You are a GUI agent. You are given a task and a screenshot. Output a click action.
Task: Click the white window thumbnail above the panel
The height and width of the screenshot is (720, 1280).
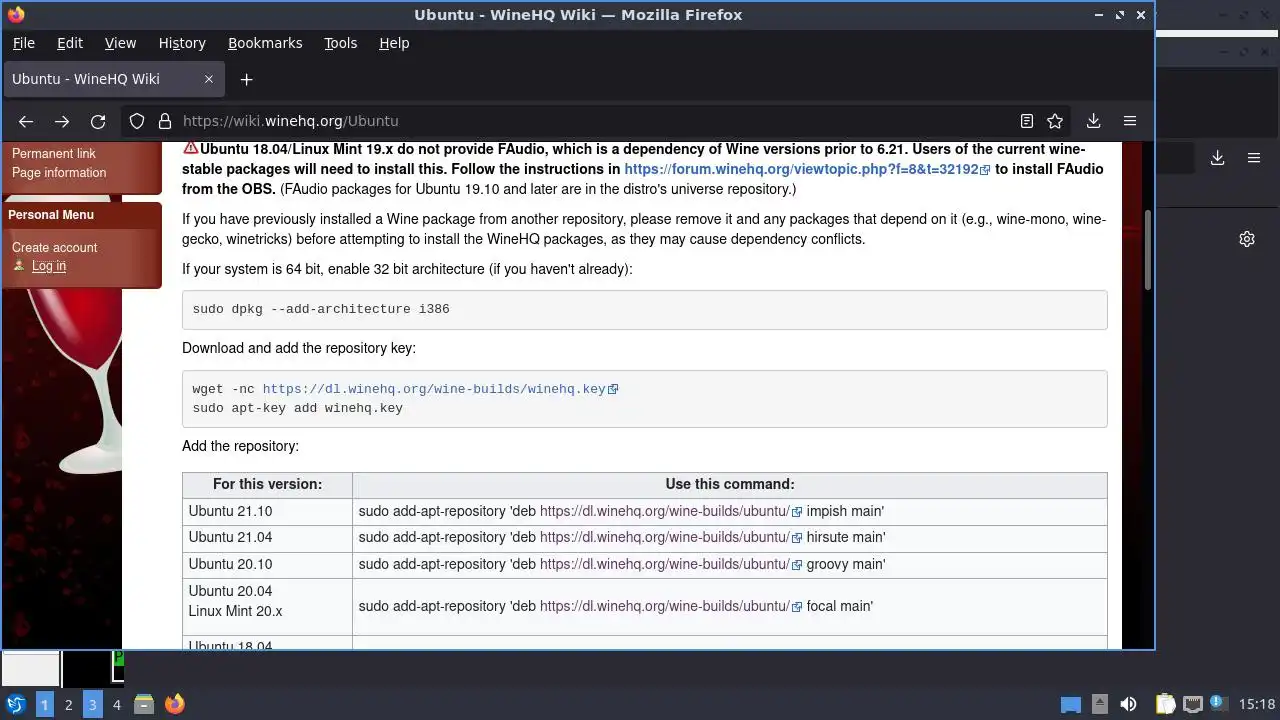point(30,668)
